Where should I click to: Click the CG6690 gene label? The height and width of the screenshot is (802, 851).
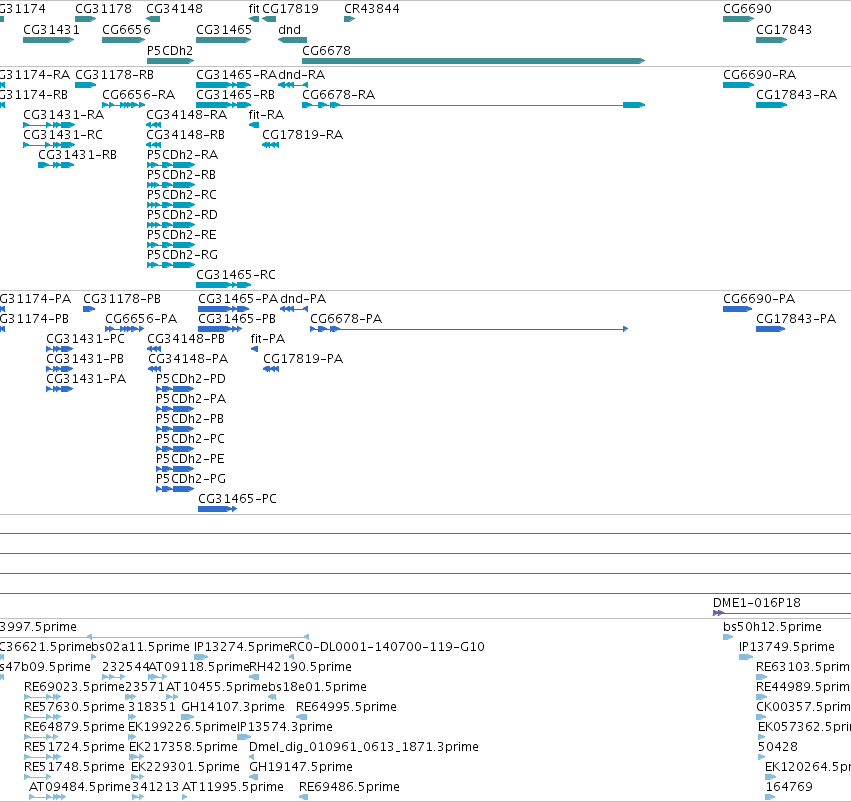(x=747, y=9)
